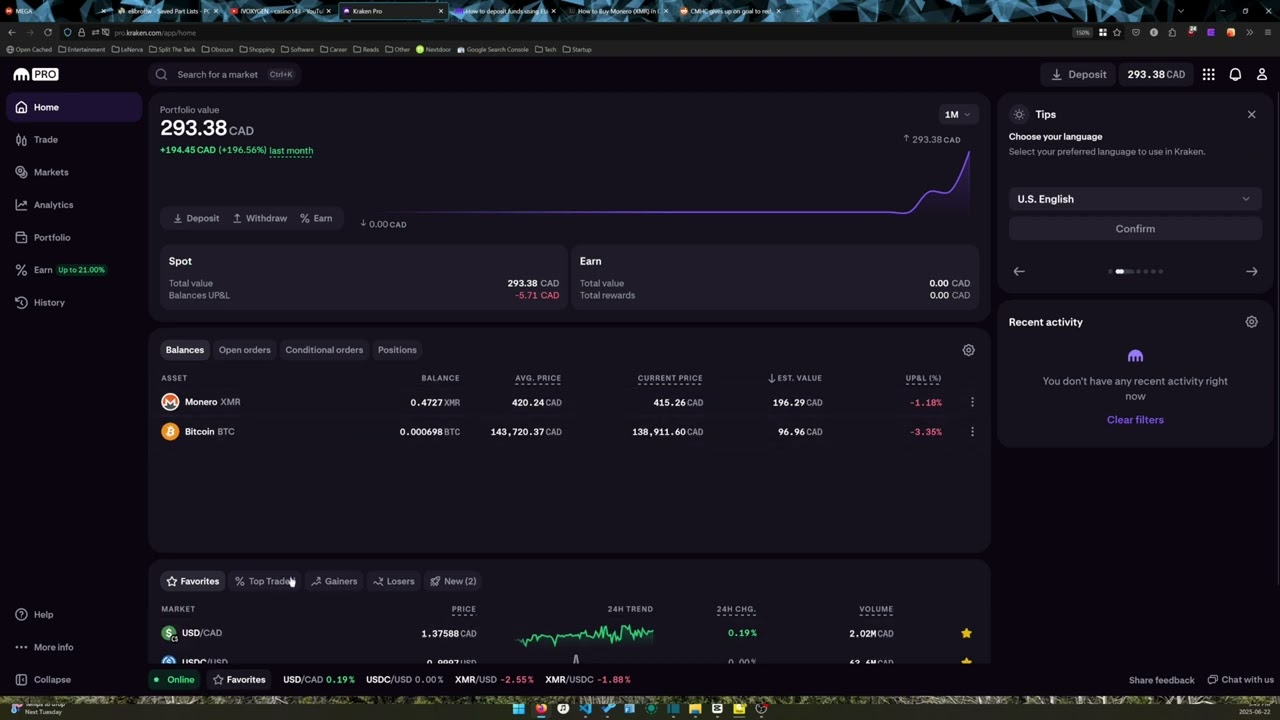Screen dimensions: 1280x720
Task: Go to Portfolio in the sidebar
Action: [74, 237]
